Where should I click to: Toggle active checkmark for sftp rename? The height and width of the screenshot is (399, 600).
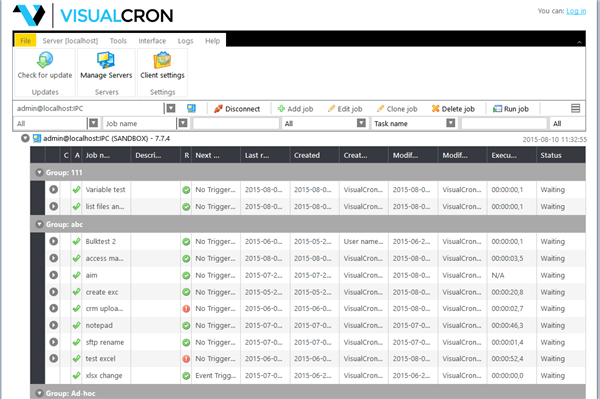coord(77,342)
